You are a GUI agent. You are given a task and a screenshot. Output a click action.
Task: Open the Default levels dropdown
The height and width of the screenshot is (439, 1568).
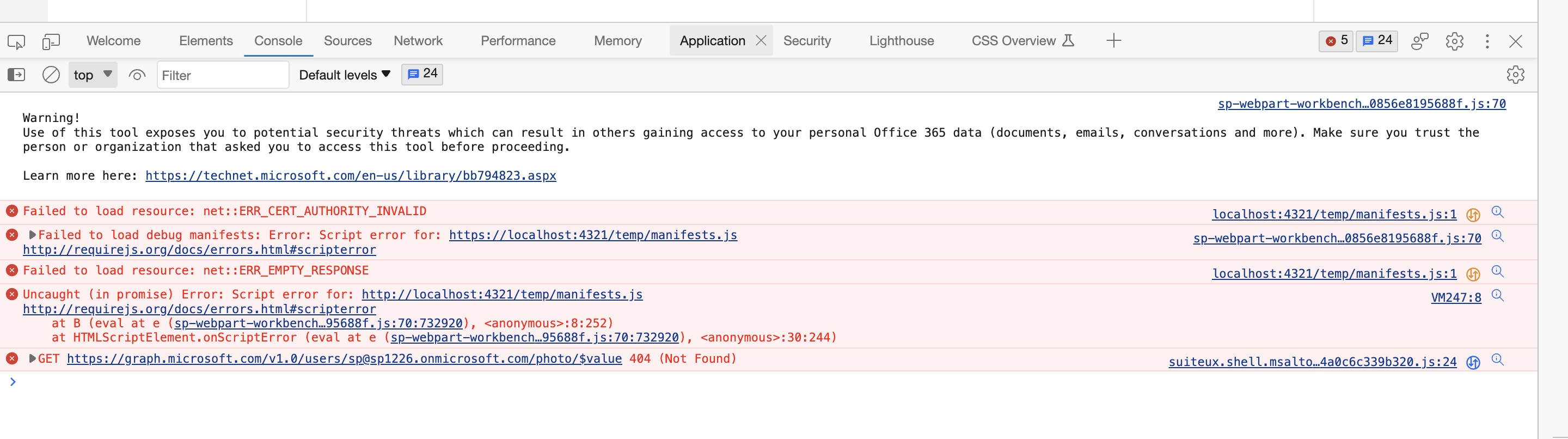pyautogui.click(x=345, y=75)
